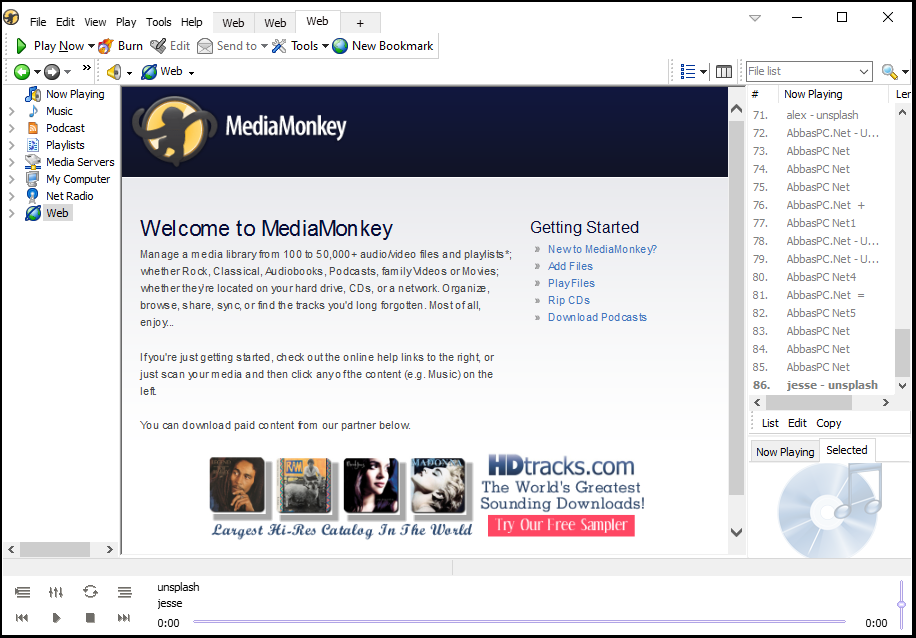Click the New Bookmark globe icon
916x638 pixels.
[340, 46]
